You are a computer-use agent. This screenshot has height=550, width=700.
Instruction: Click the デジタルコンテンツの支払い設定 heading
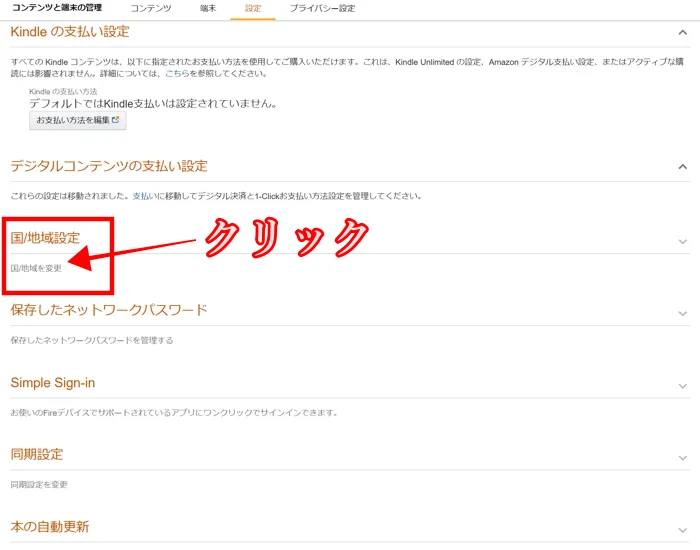(x=109, y=166)
